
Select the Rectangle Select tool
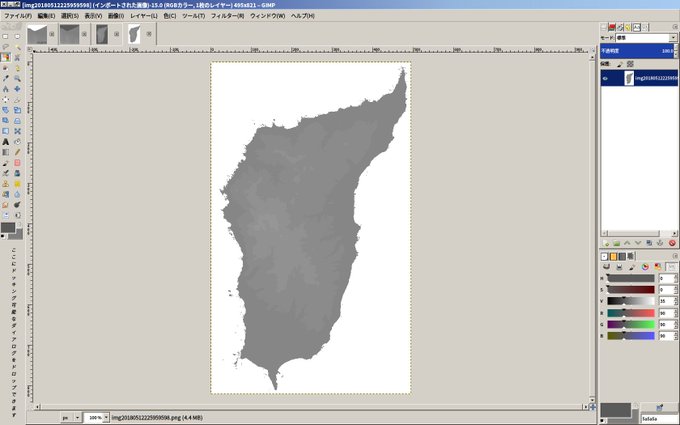6,37
